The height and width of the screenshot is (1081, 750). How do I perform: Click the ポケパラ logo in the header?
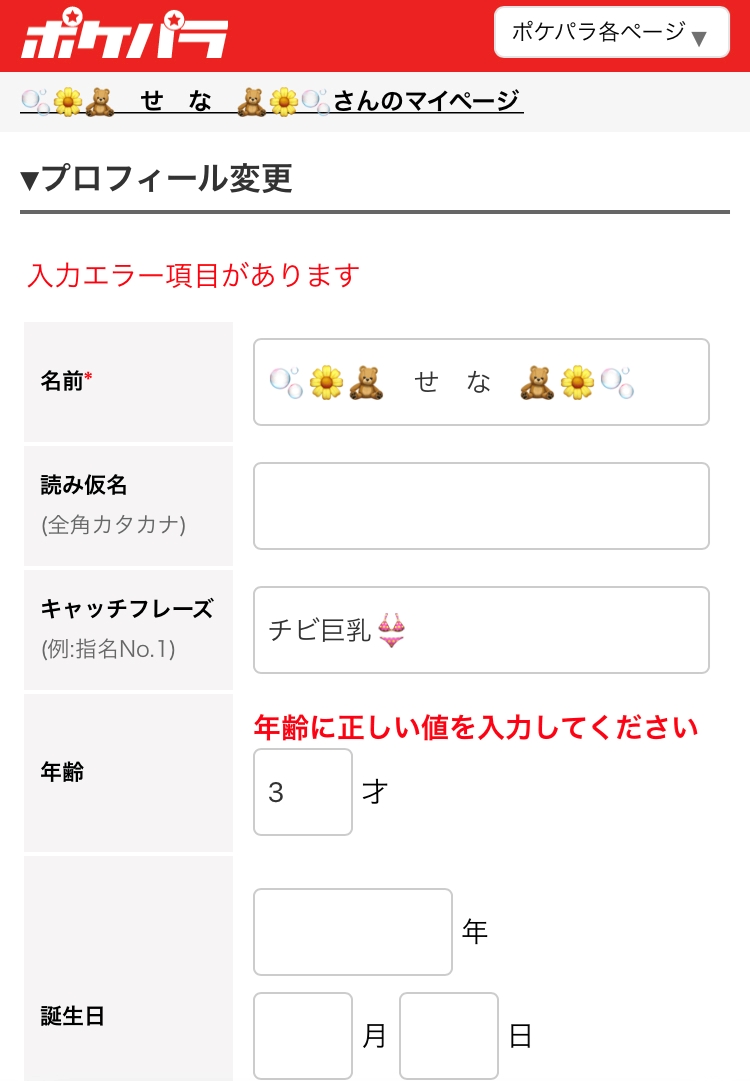click(123, 35)
